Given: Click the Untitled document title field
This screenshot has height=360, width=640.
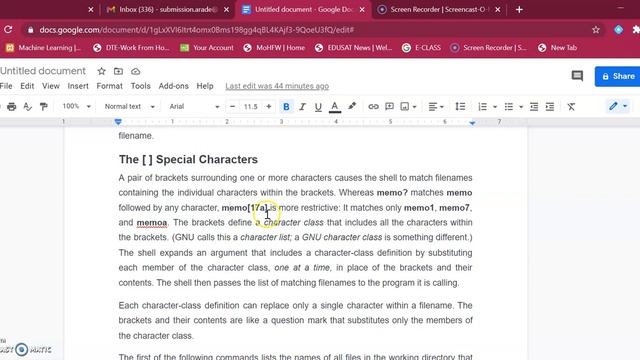Looking at the screenshot, I should pos(43,71).
